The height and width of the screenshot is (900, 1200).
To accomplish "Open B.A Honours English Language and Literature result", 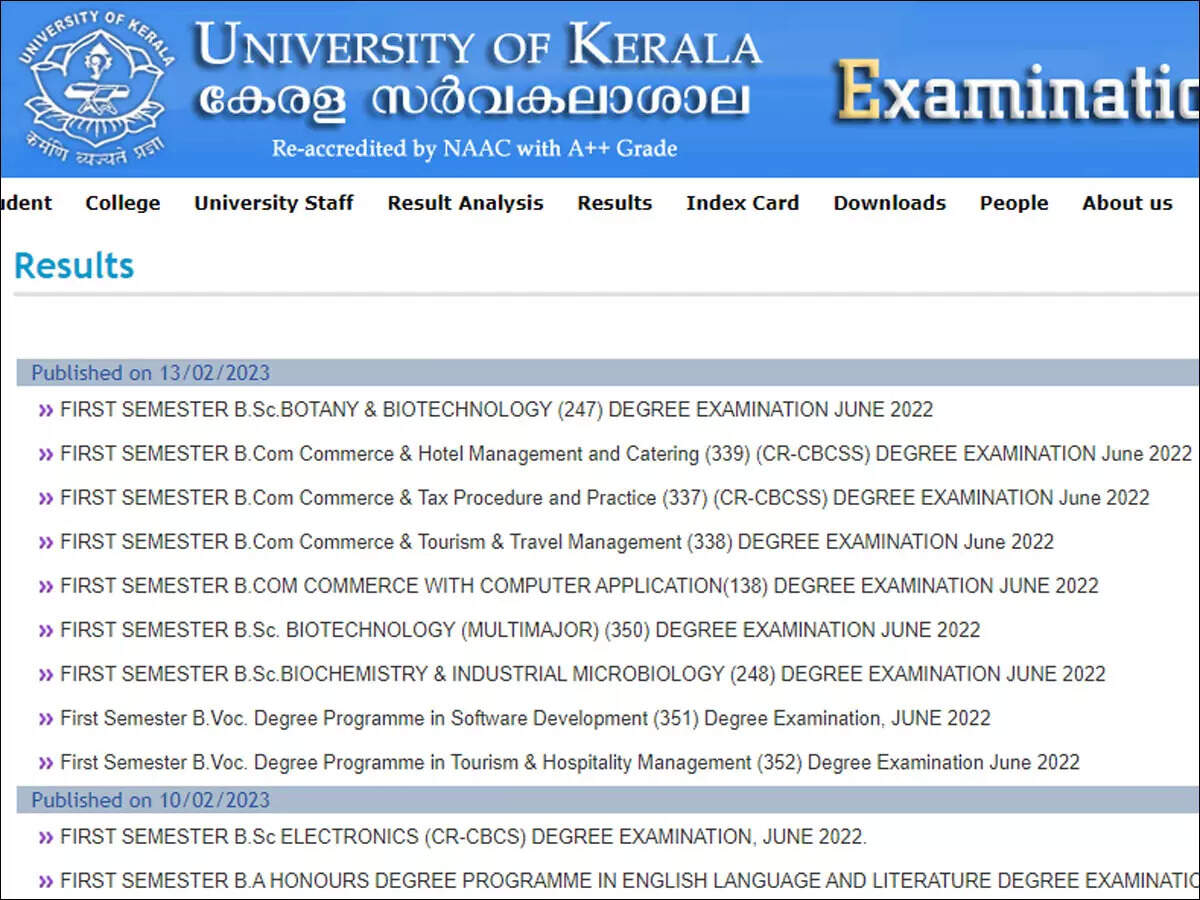I will point(630,881).
